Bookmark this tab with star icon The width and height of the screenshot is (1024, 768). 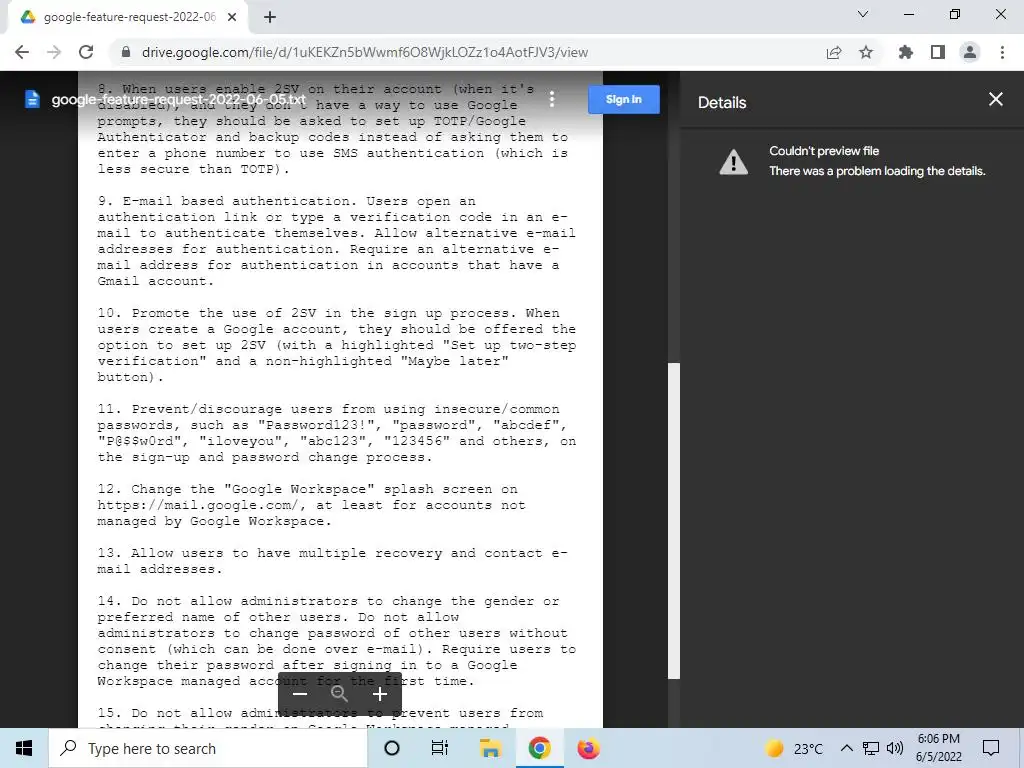coord(866,52)
